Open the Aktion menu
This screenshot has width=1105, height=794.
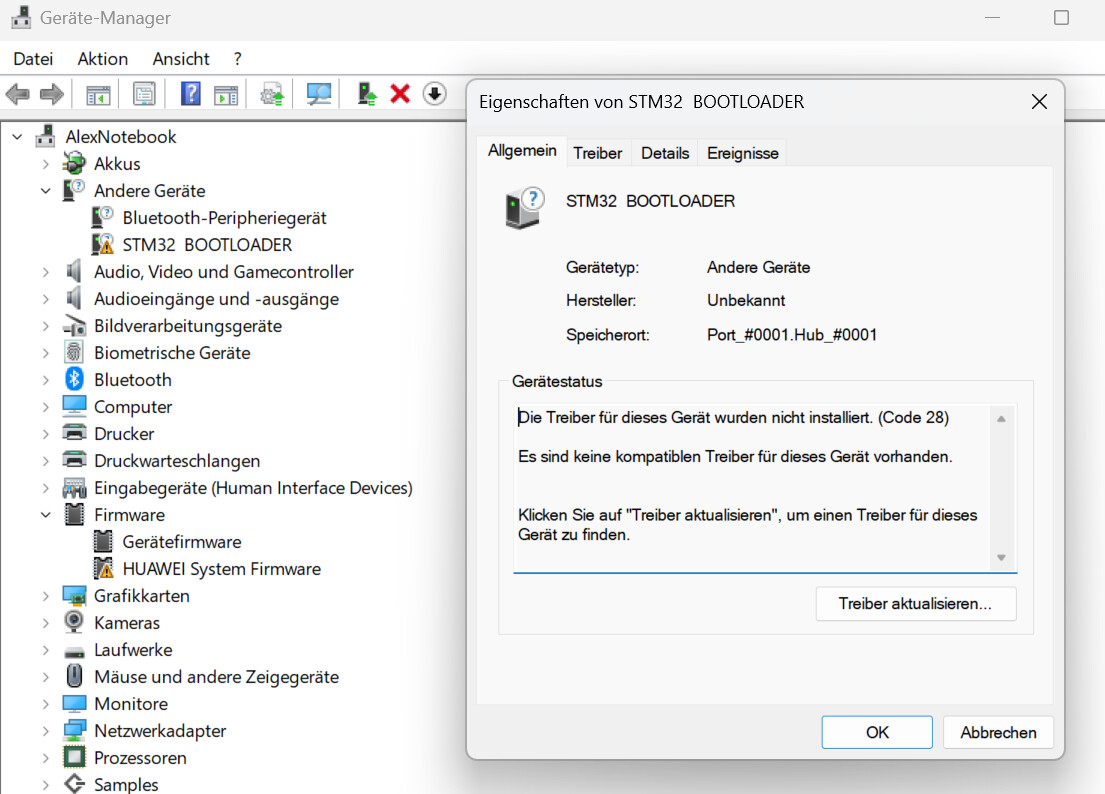pyautogui.click(x=102, y=58)
